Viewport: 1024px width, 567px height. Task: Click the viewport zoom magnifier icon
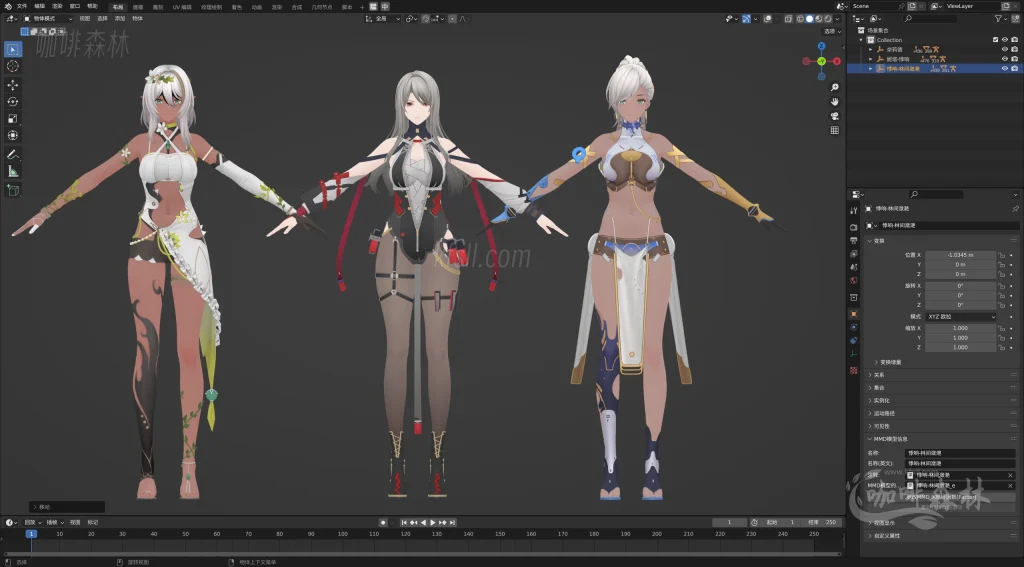pos(835,87)
